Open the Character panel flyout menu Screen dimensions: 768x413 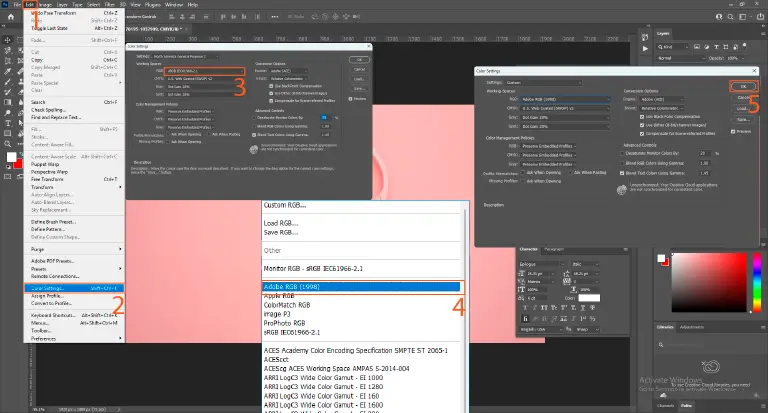pos(625,249)
